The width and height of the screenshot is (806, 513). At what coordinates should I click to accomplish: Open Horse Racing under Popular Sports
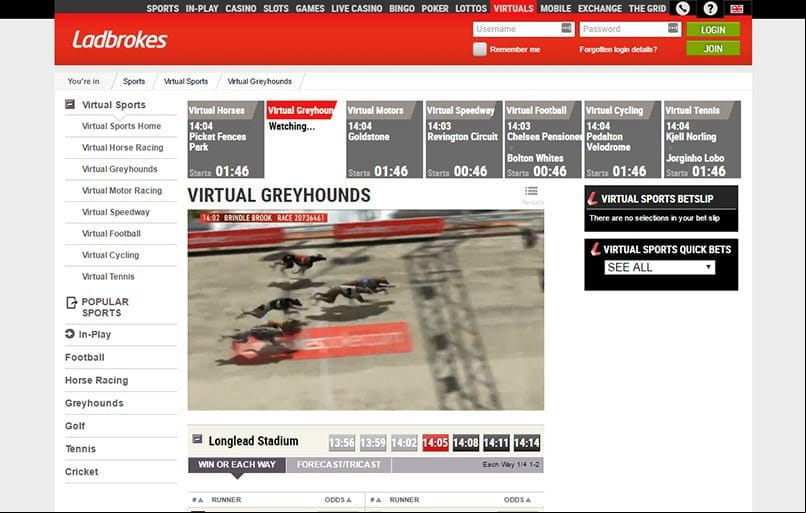click(97, 380)
